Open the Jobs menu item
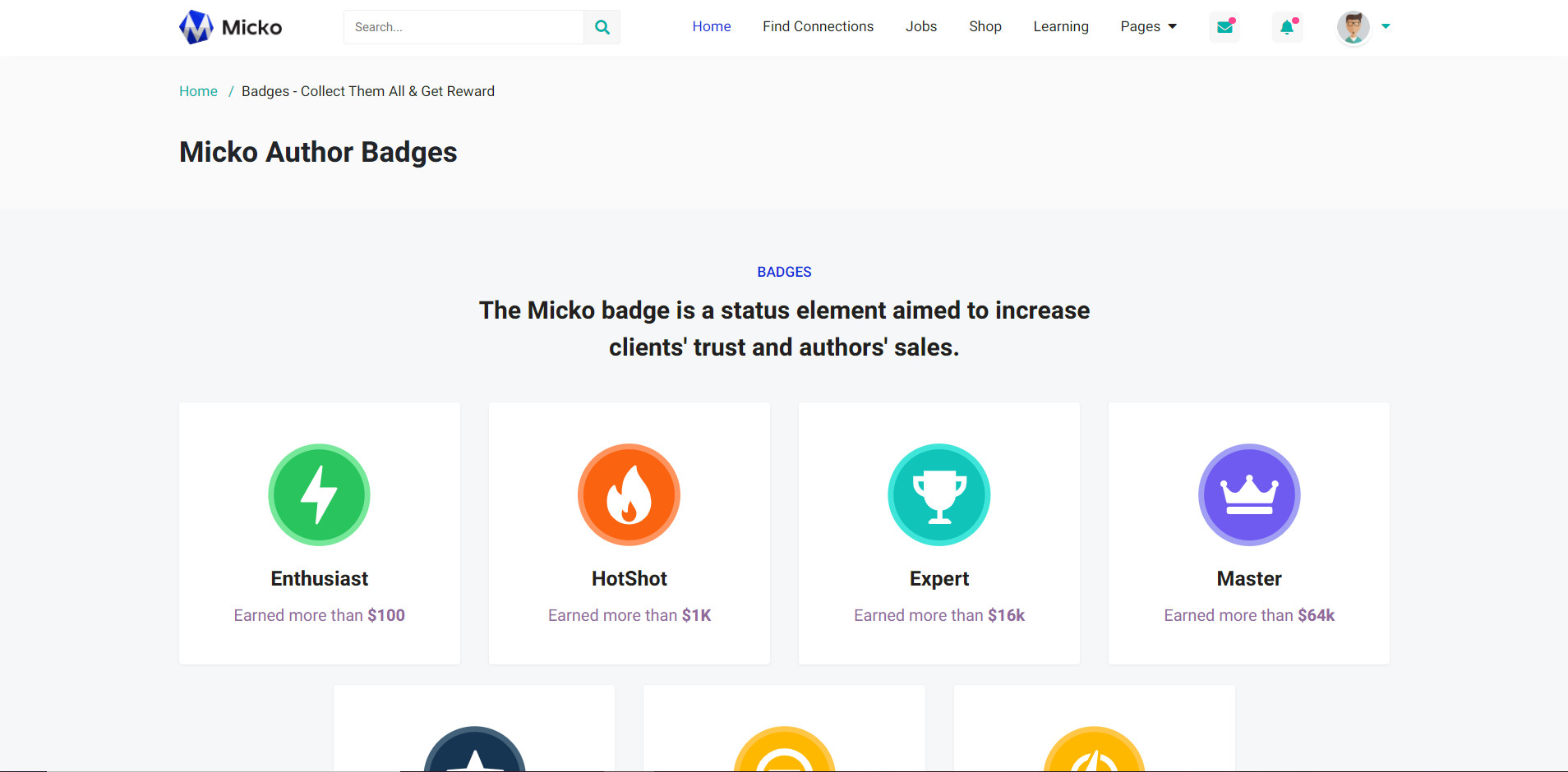The width and height of the screenshot is (1568, 772). 920,27
